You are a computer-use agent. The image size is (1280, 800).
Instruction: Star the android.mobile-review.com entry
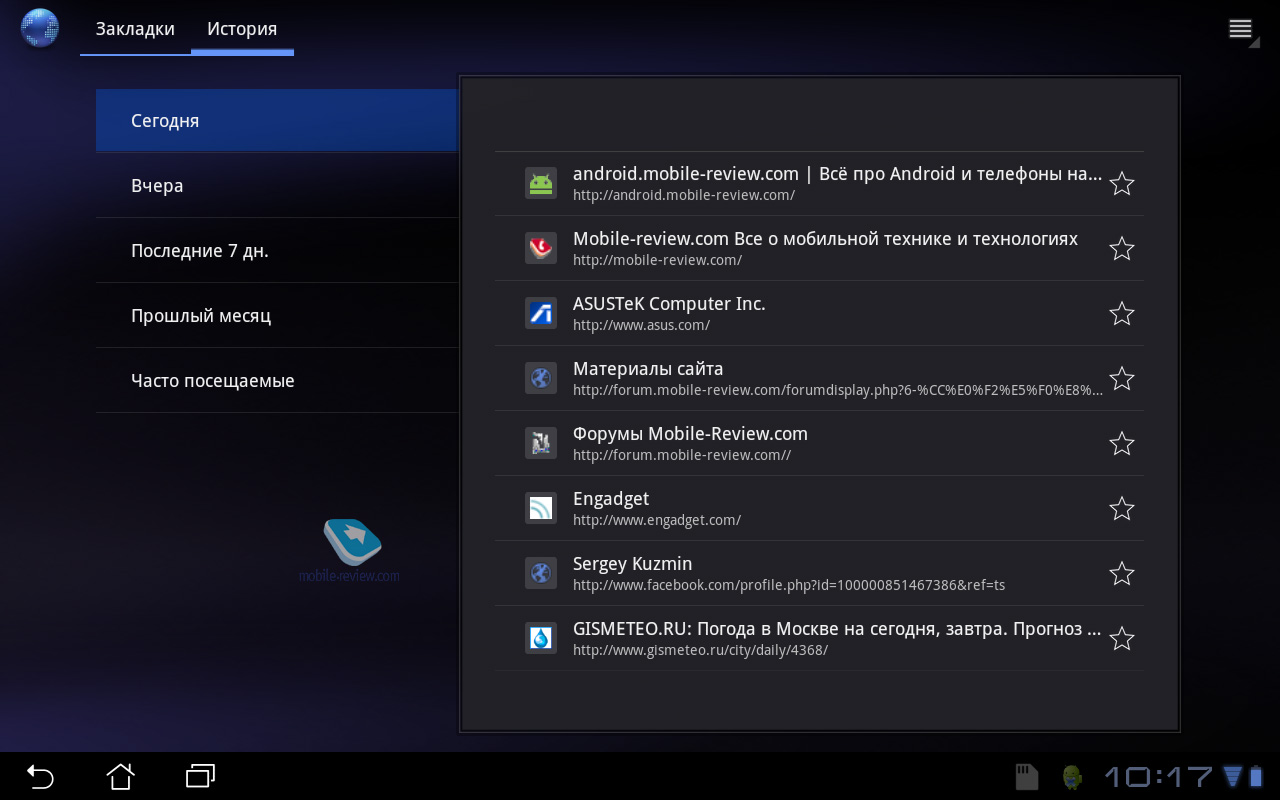(1121, 183)
